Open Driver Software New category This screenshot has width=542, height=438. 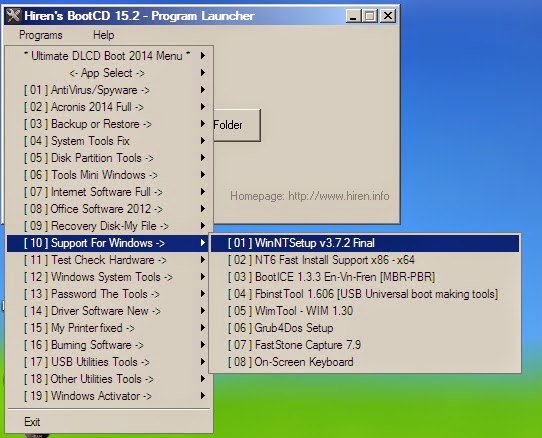click(x=108, y=310)
